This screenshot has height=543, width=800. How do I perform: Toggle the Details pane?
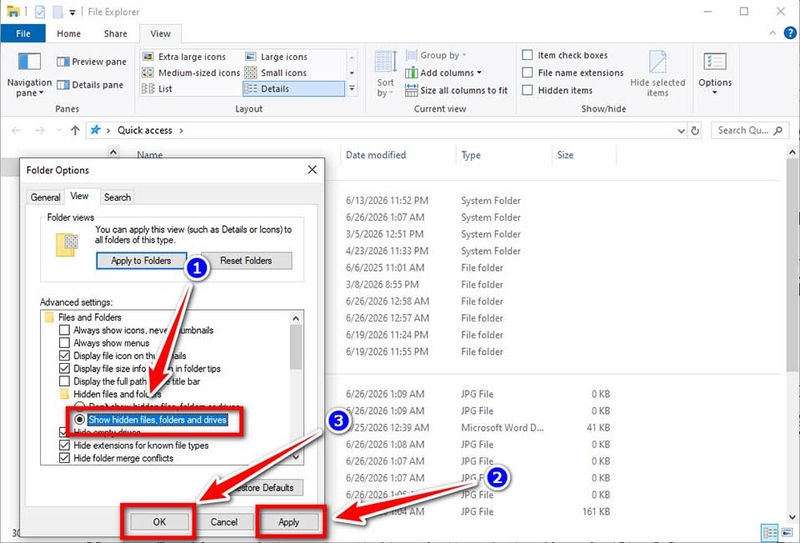(90, 85)
